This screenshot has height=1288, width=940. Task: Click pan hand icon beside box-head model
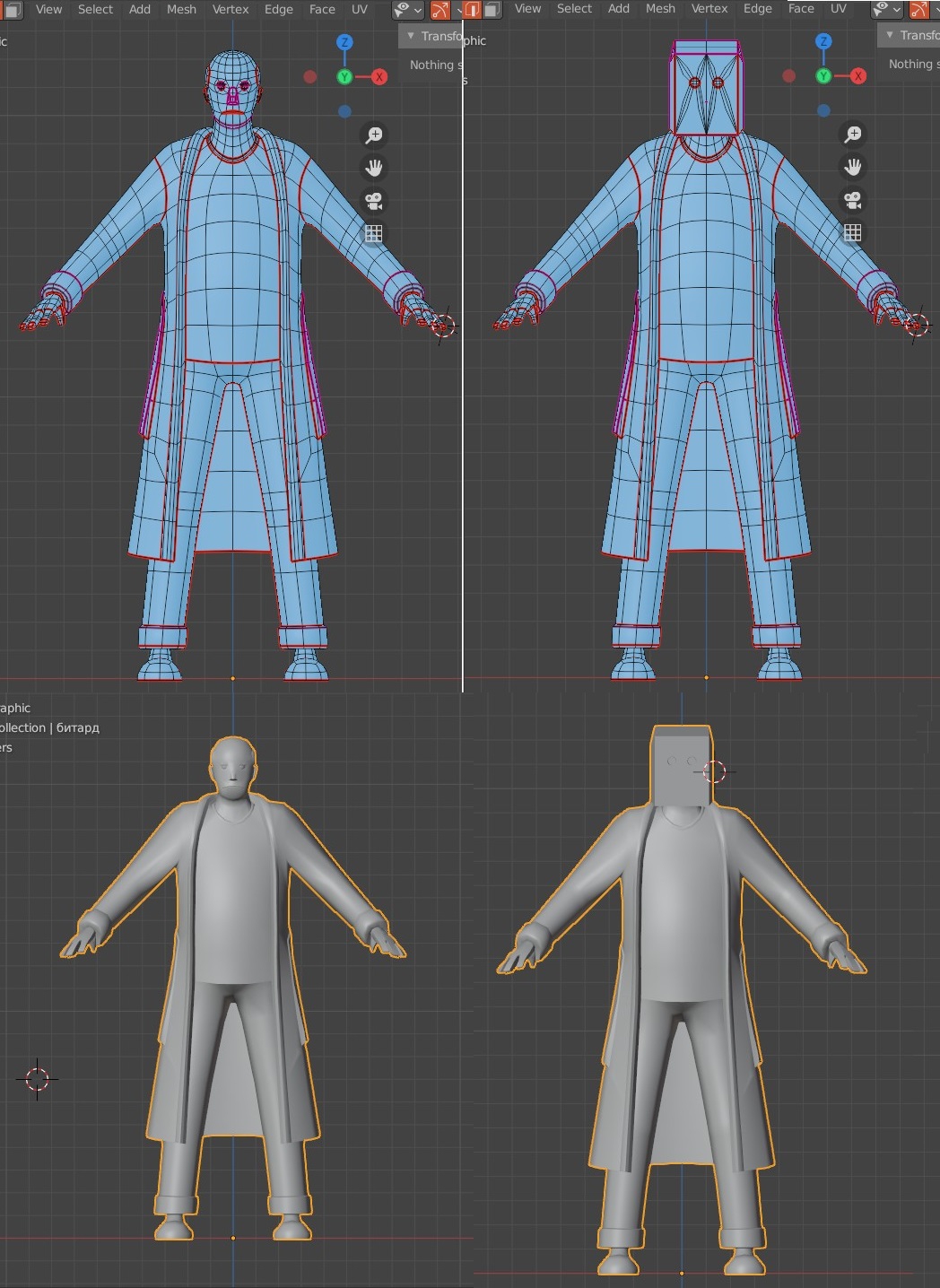coord(853,167)
